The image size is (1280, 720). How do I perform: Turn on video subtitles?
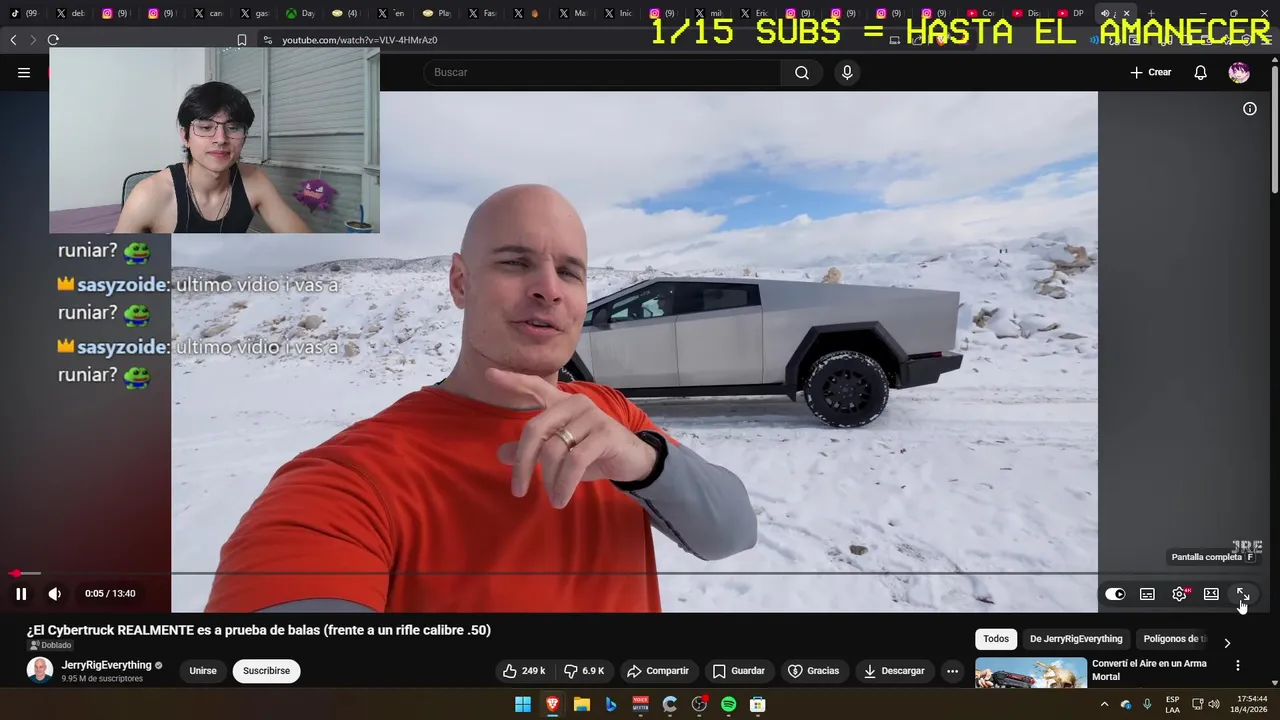point(1147,594)
